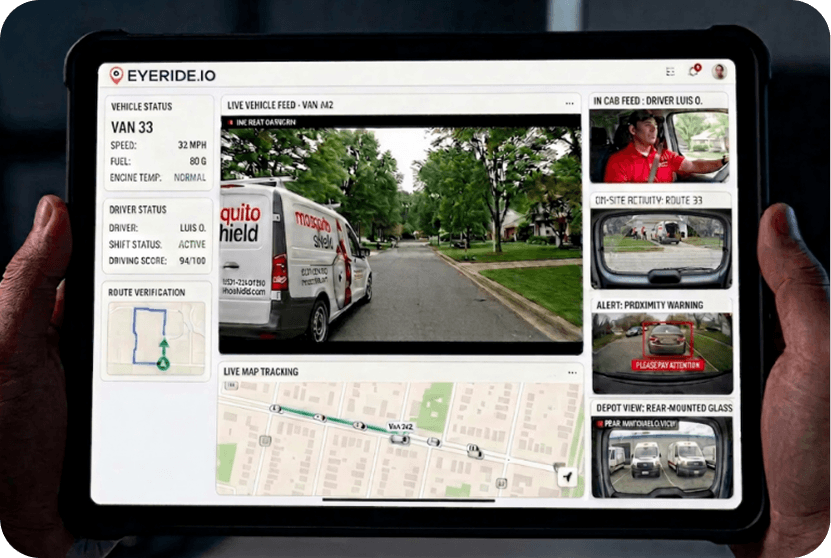Click the map location arrow button

(568, 477)
